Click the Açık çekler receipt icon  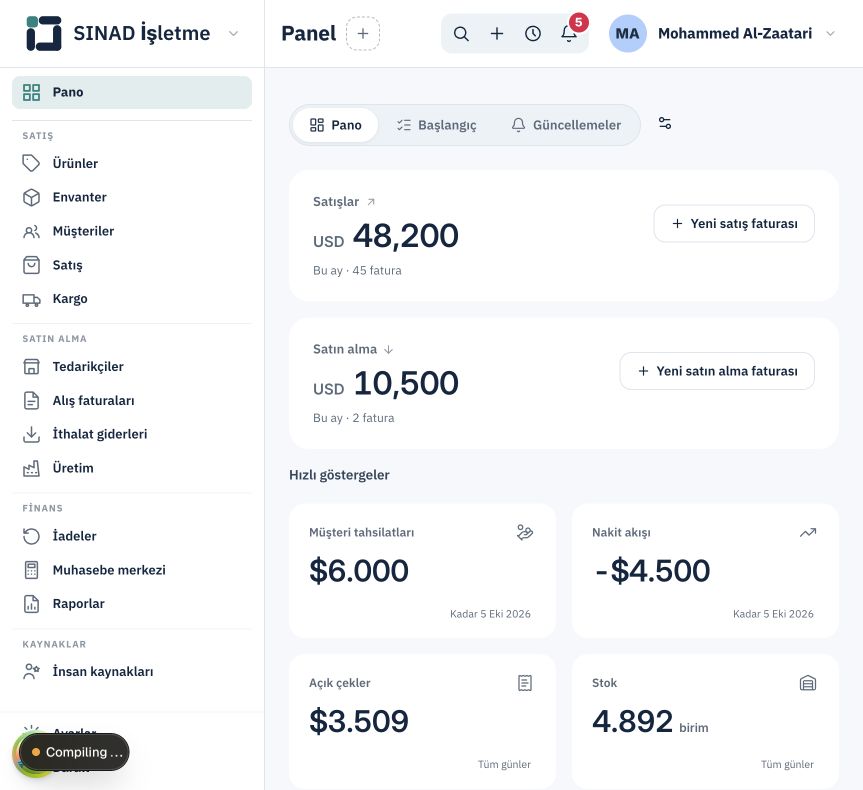tap(525, 683)
